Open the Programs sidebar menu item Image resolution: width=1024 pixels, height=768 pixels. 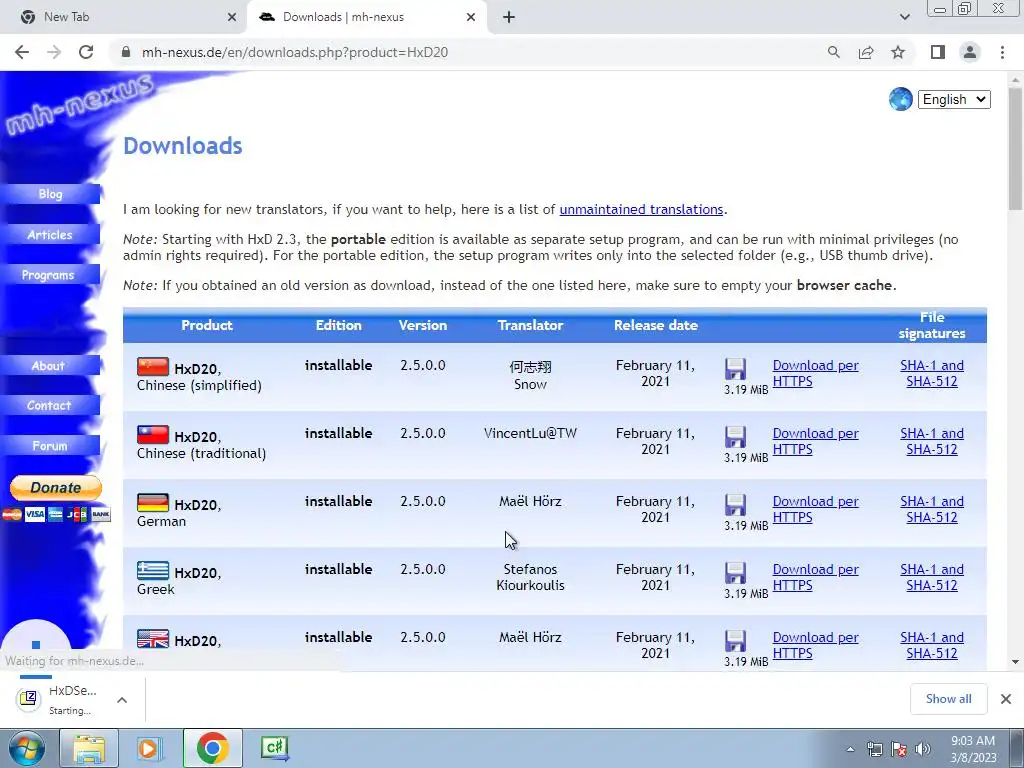click(x=50, y=275)
